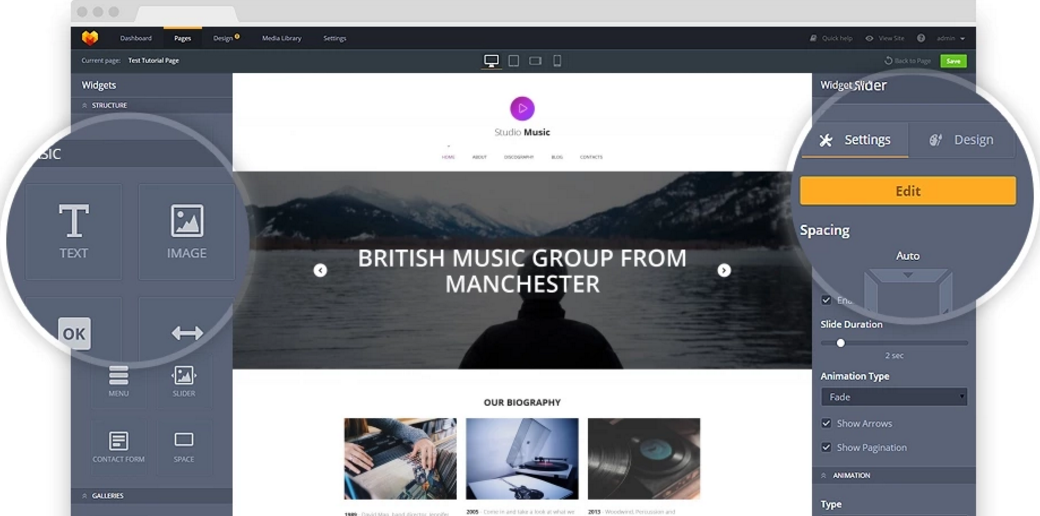
Task: Open the Animation Type Fade dropdown
Action: (x=894, y=397)
